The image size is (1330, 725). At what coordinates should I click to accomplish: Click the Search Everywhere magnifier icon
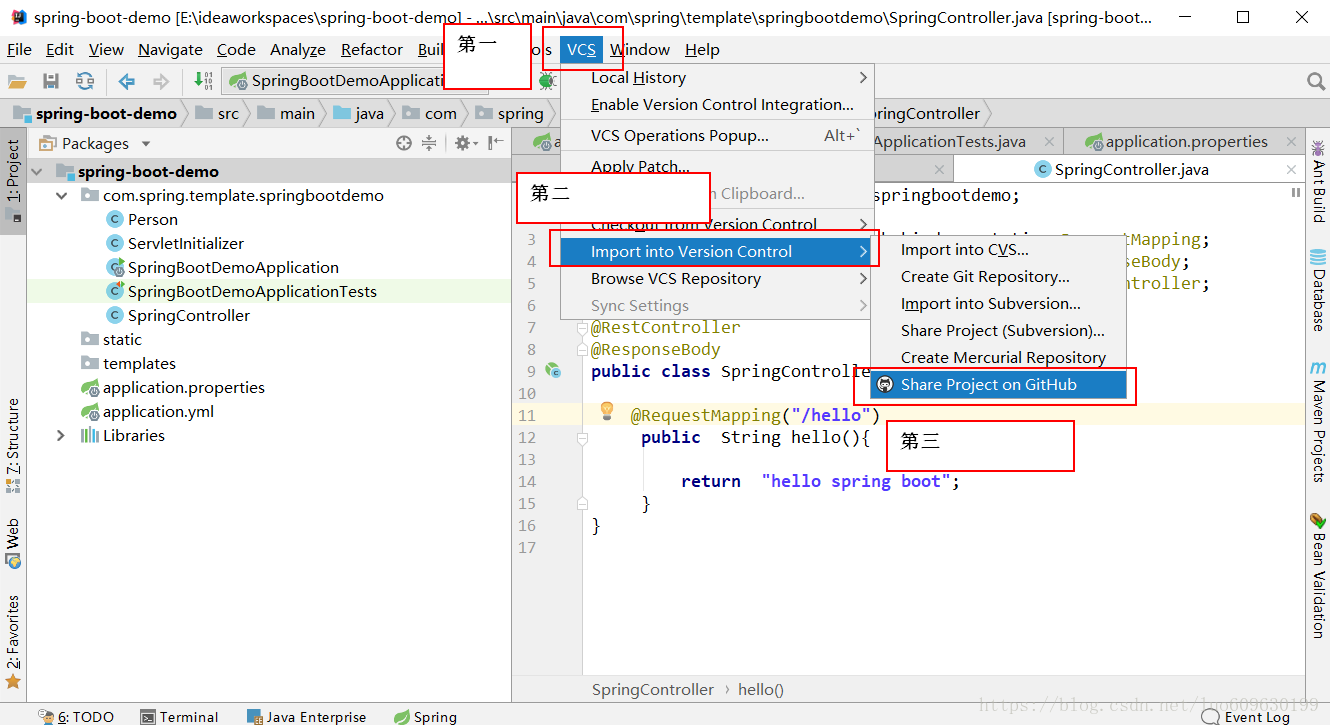(1316, 82)
